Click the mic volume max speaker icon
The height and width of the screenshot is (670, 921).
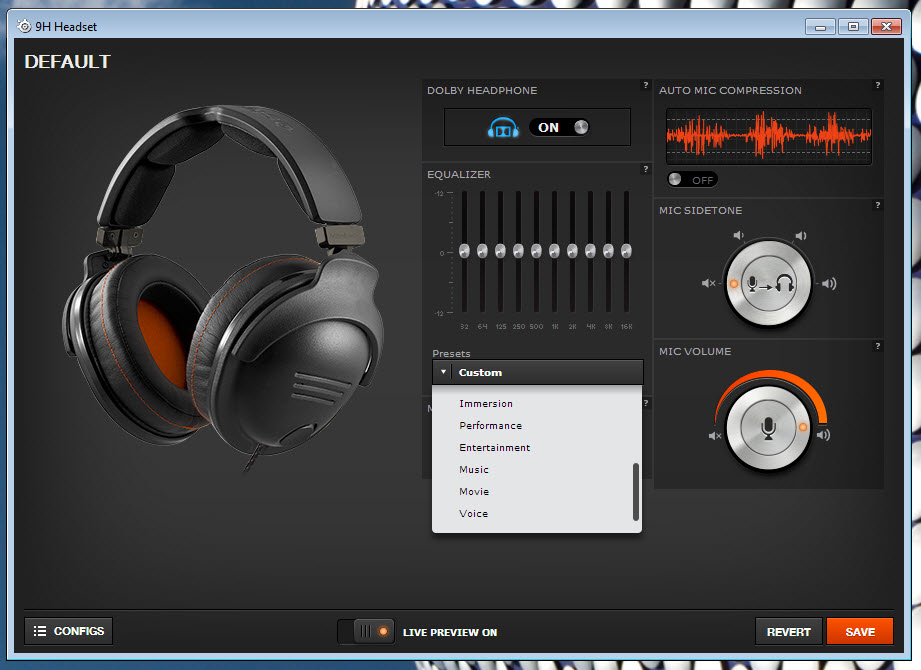pos(823,435)
